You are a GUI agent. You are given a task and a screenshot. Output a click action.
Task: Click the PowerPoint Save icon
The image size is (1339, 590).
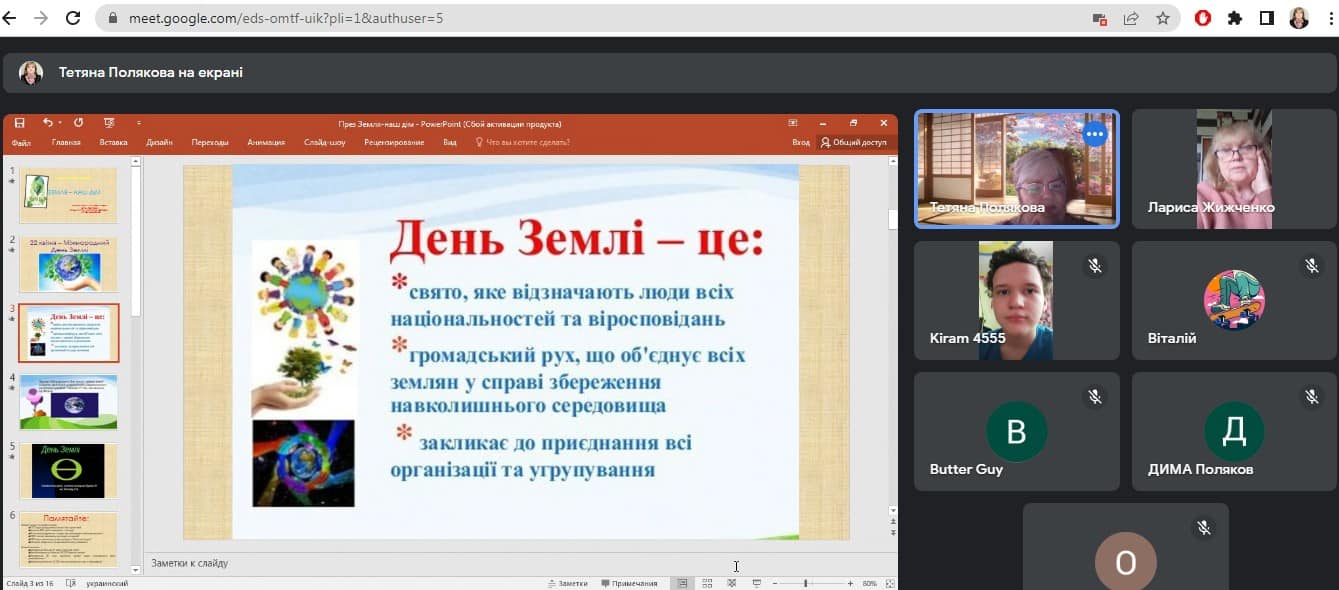pos(19,123)
